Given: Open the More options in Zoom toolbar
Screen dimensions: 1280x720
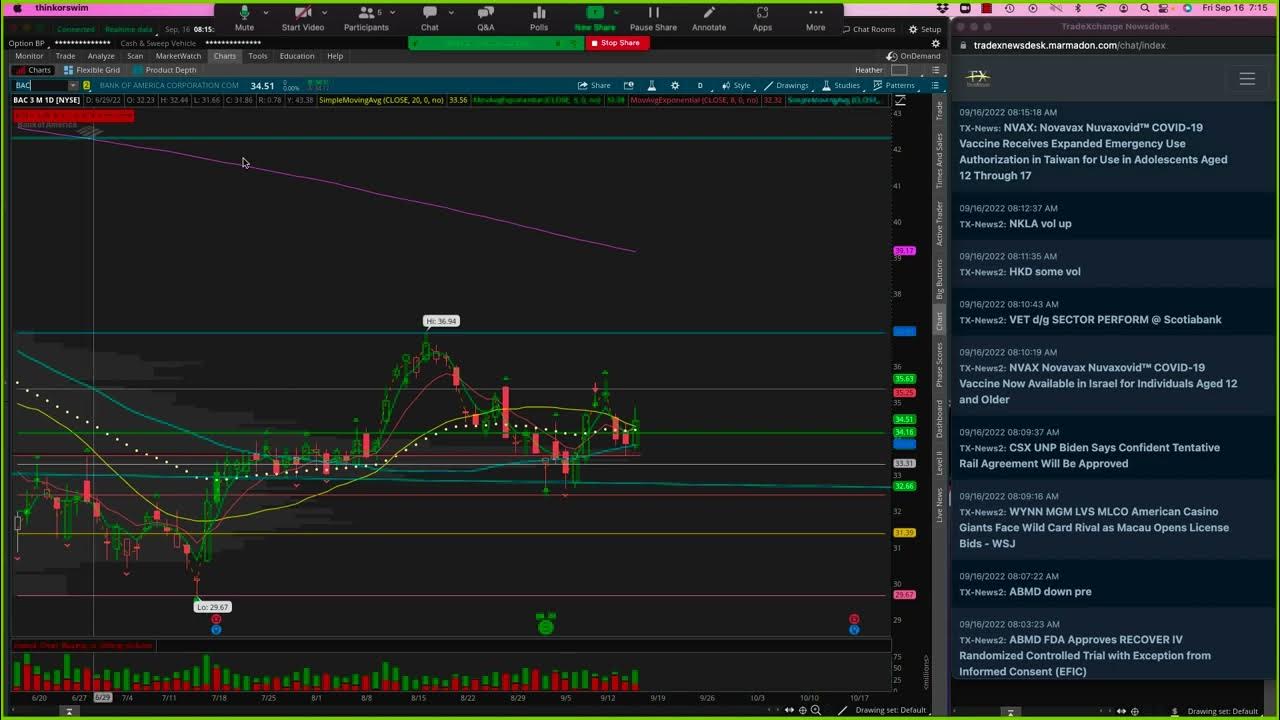Looking at the screenshot, I should click(x=816, y=17).
